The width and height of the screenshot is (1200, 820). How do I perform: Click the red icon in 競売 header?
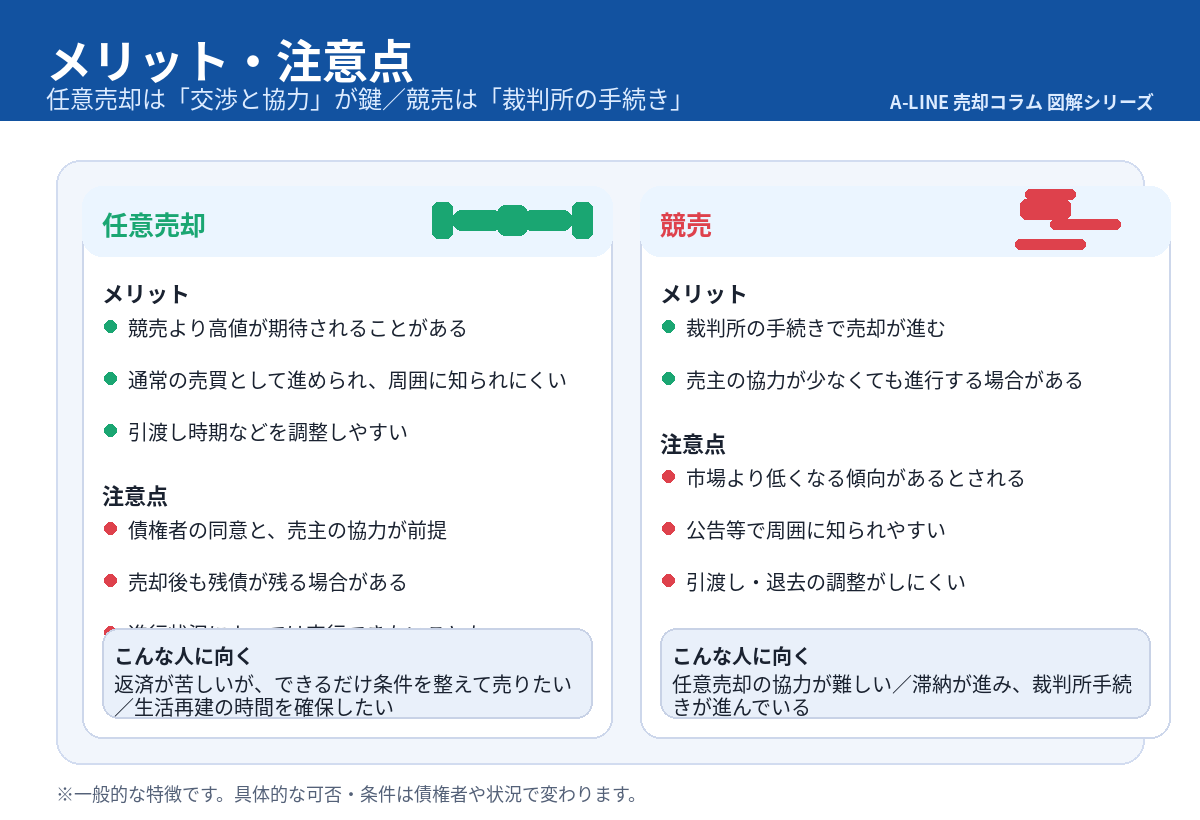point(1064,219)
